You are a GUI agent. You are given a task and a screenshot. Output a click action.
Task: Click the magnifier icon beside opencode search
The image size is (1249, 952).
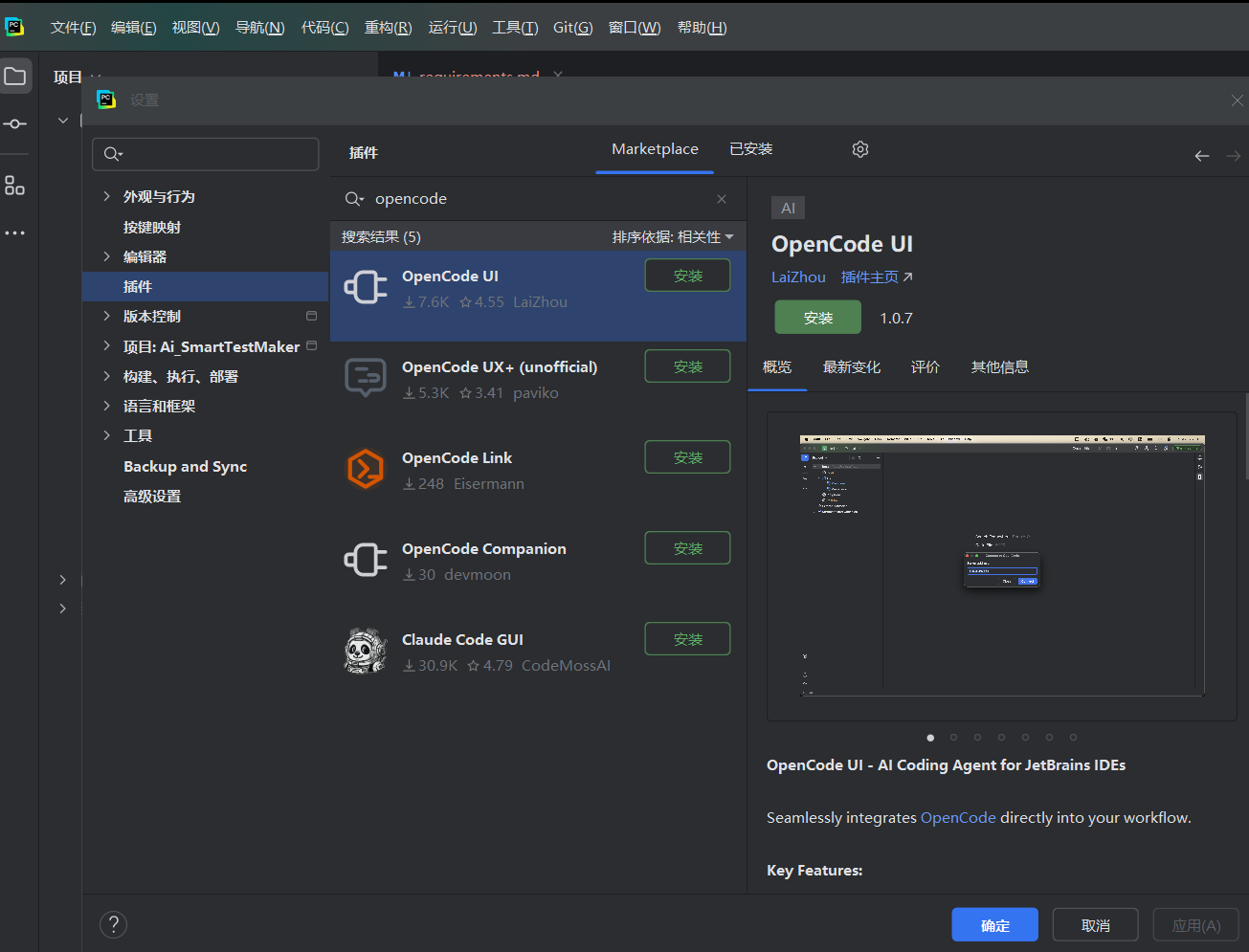pos(354,199)
